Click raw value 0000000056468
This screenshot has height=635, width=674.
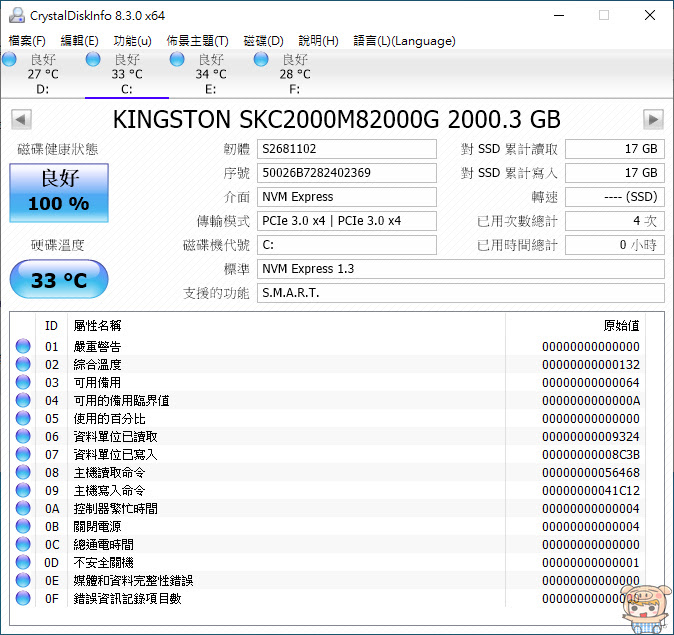591,473
